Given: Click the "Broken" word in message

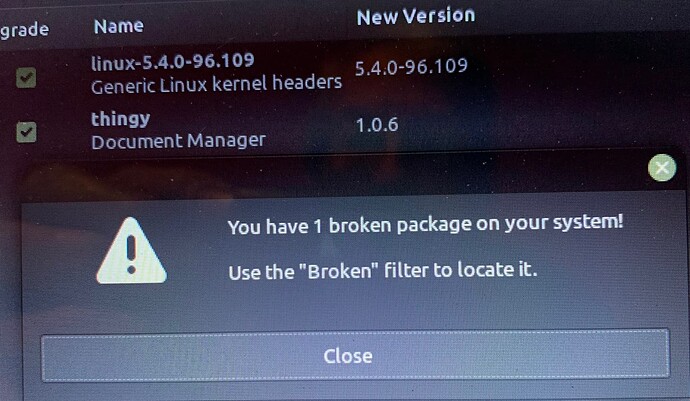Looking at the screenshot, I should (339, 271).
